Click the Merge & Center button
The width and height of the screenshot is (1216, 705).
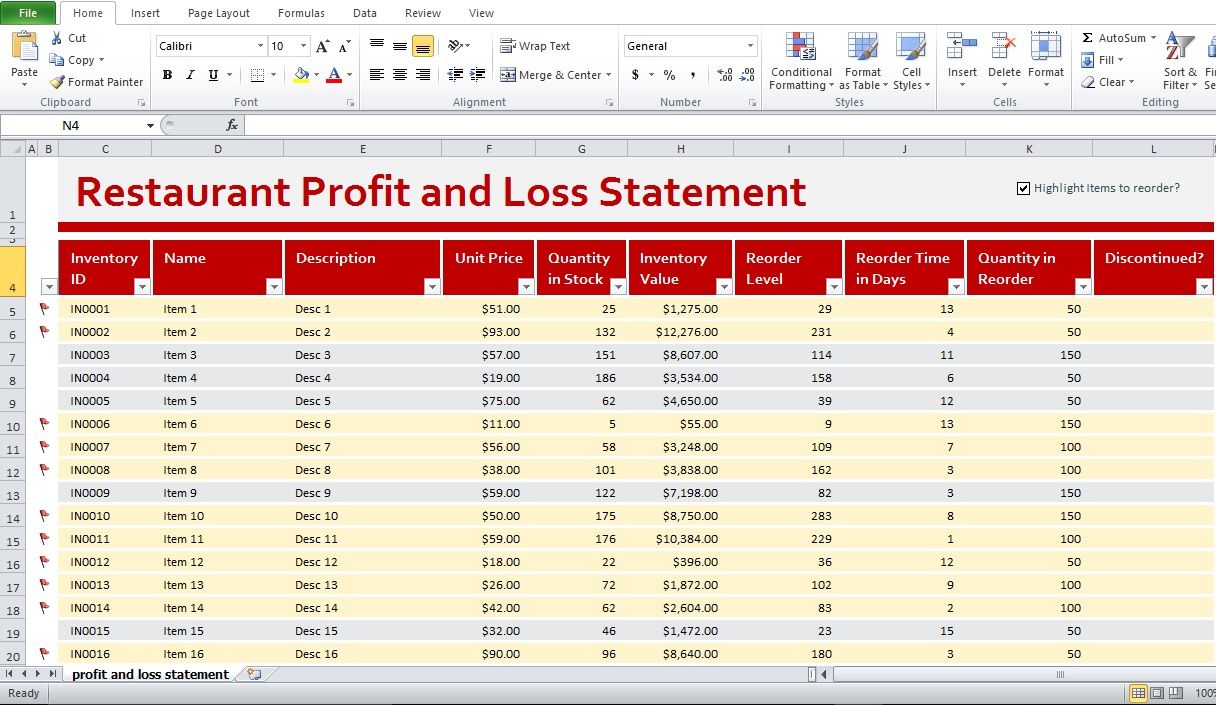click(x=550, y=75)
